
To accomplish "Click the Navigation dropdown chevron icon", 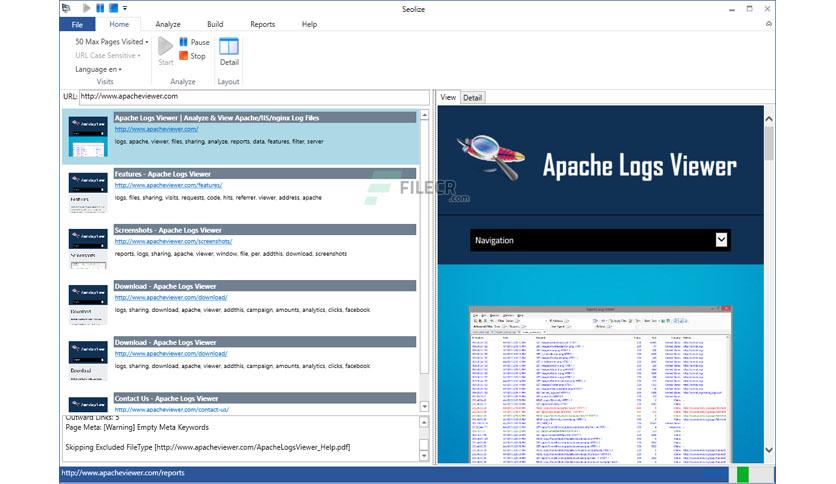I will point(721,240).
